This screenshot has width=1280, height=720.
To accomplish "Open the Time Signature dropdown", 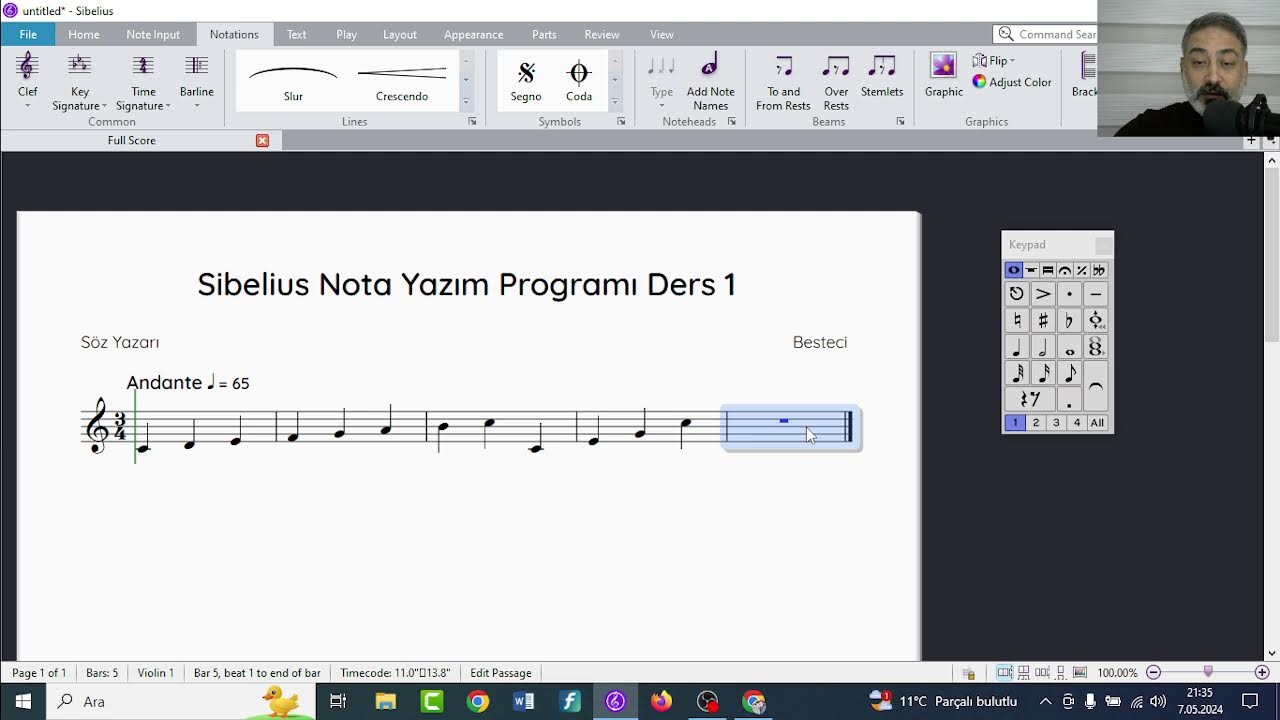I will (143, 81).
